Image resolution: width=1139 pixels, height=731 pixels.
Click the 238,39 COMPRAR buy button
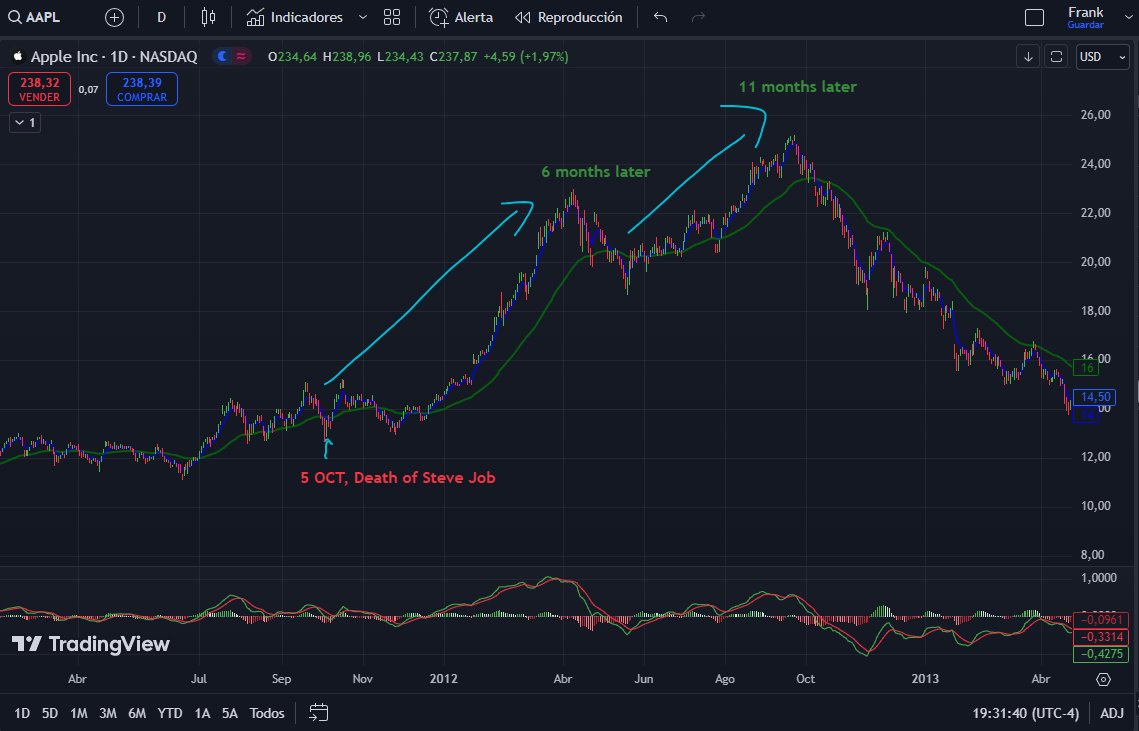tap(142, 89)
